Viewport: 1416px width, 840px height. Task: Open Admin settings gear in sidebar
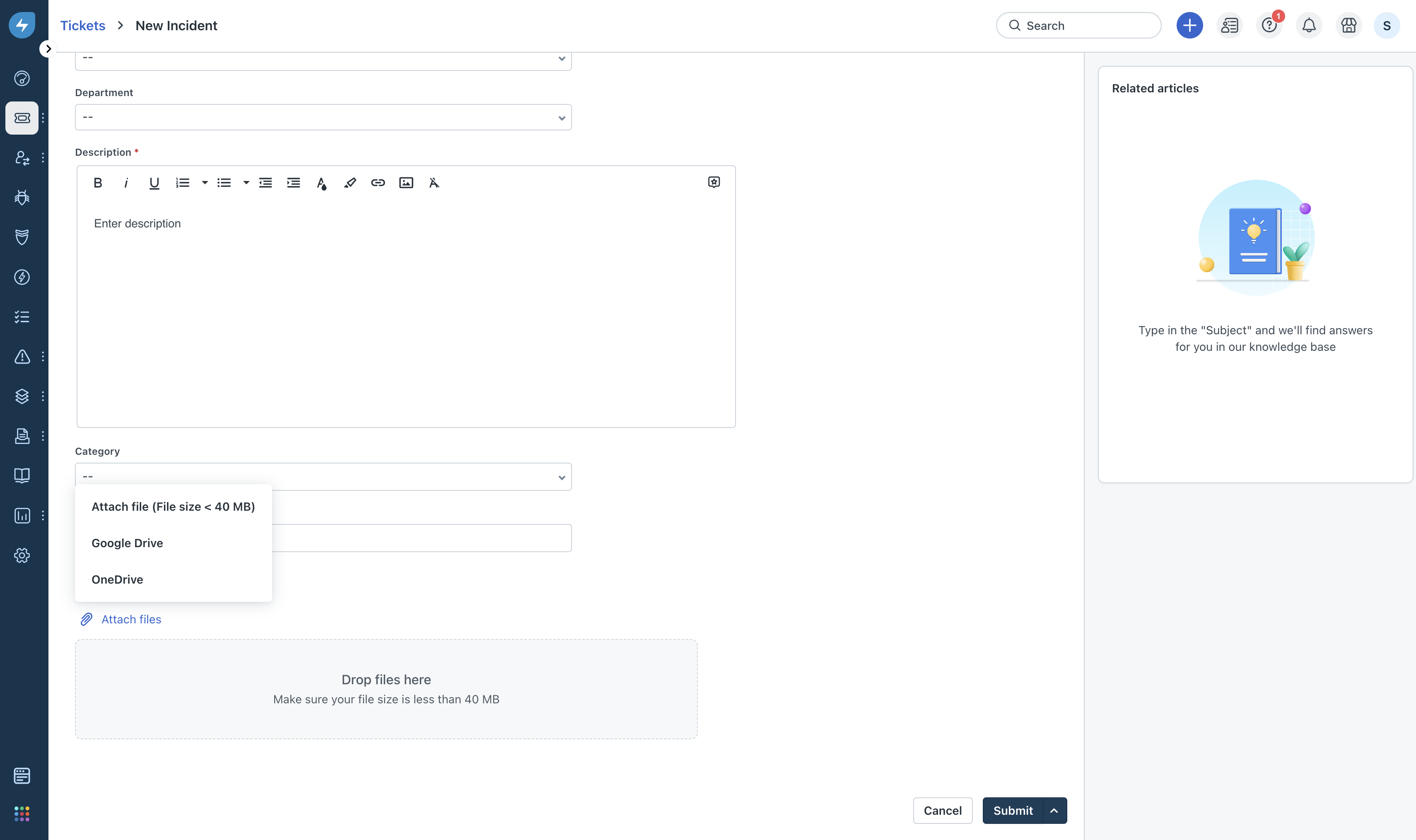coord(22,555)
